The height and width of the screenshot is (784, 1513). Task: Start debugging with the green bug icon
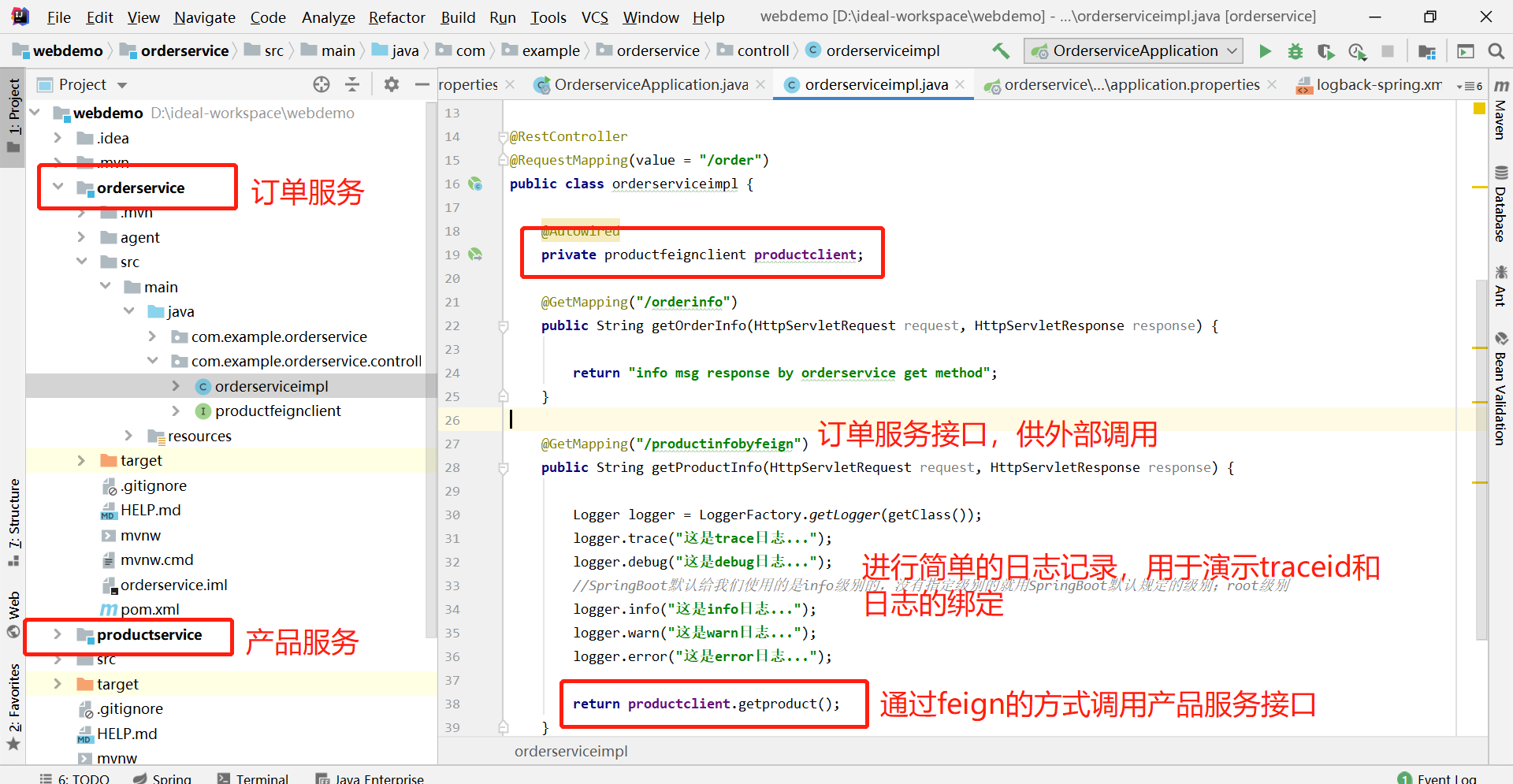[x=1295, y=51]
